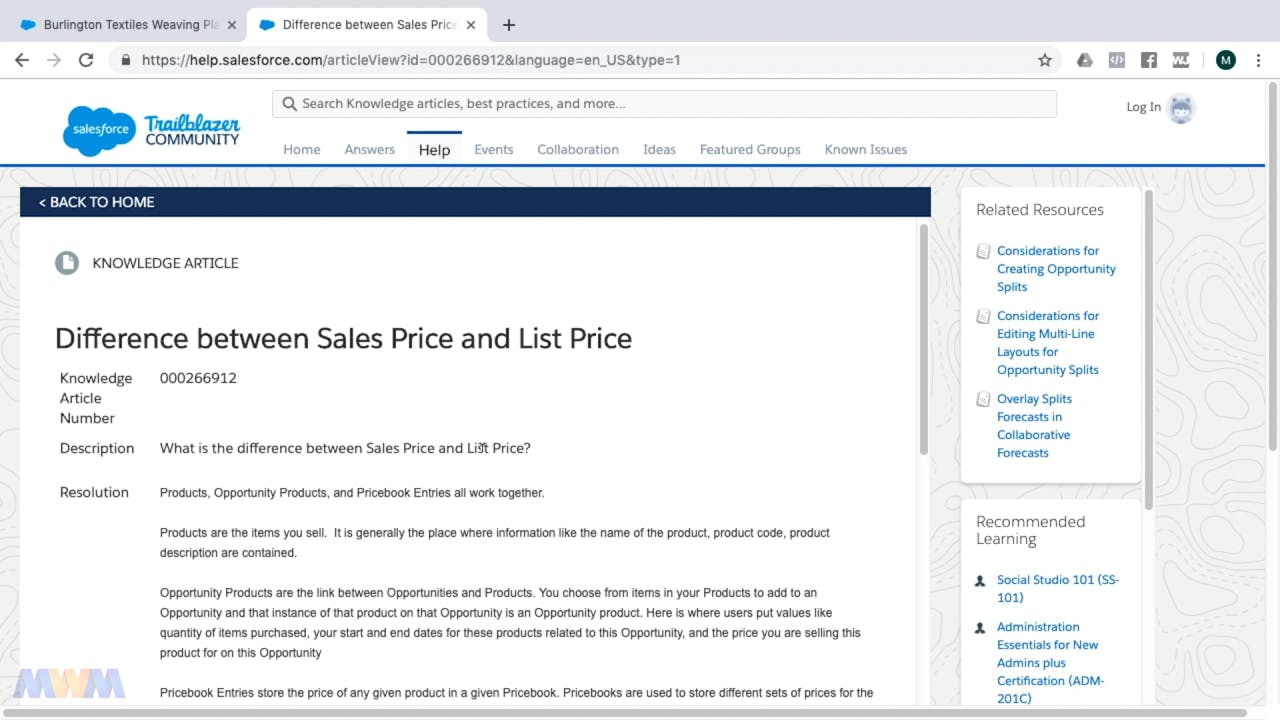Click the article title heading
Screen dimensions: 1280x720
pyautogui.click(x=343, y=338)
